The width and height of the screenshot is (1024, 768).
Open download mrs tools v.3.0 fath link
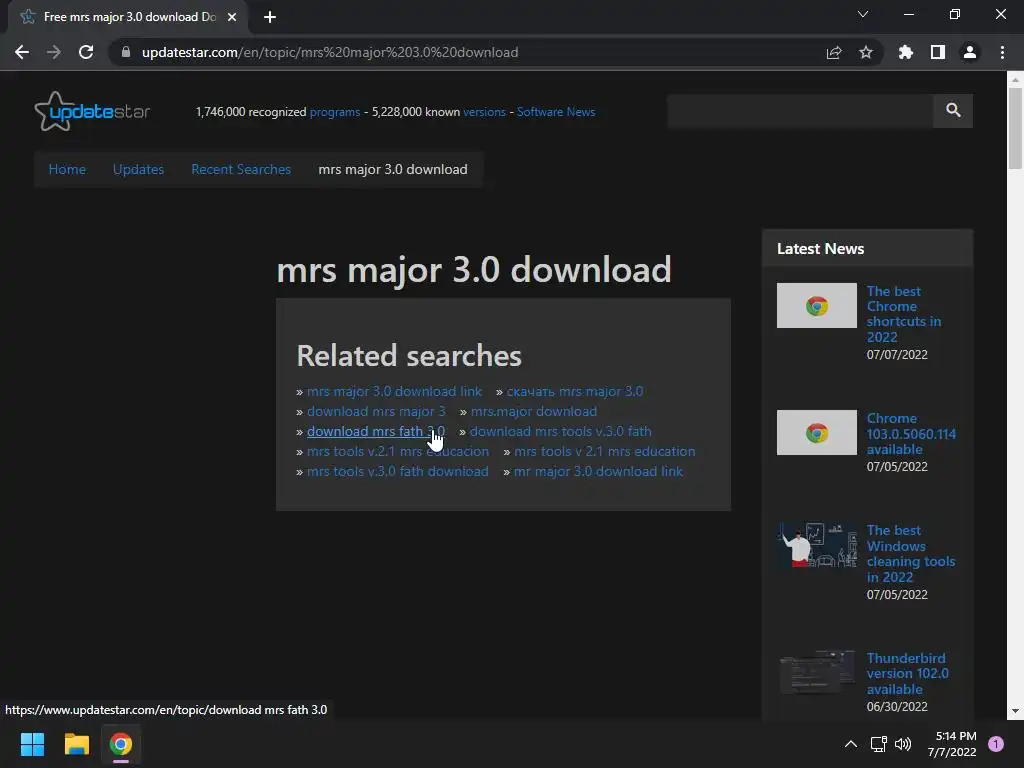[560, 432]
